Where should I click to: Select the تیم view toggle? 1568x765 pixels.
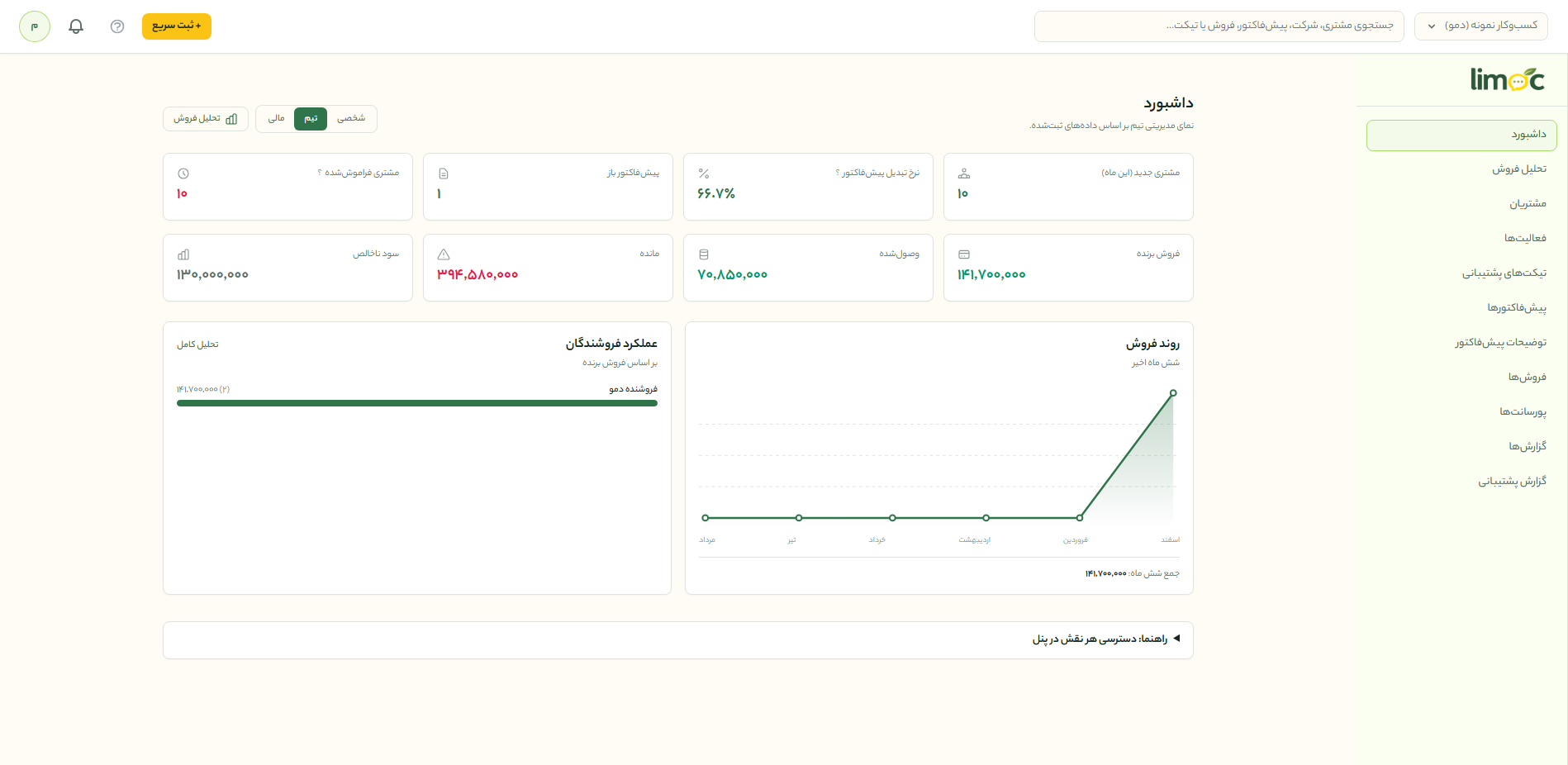click(x=311, y=118)
